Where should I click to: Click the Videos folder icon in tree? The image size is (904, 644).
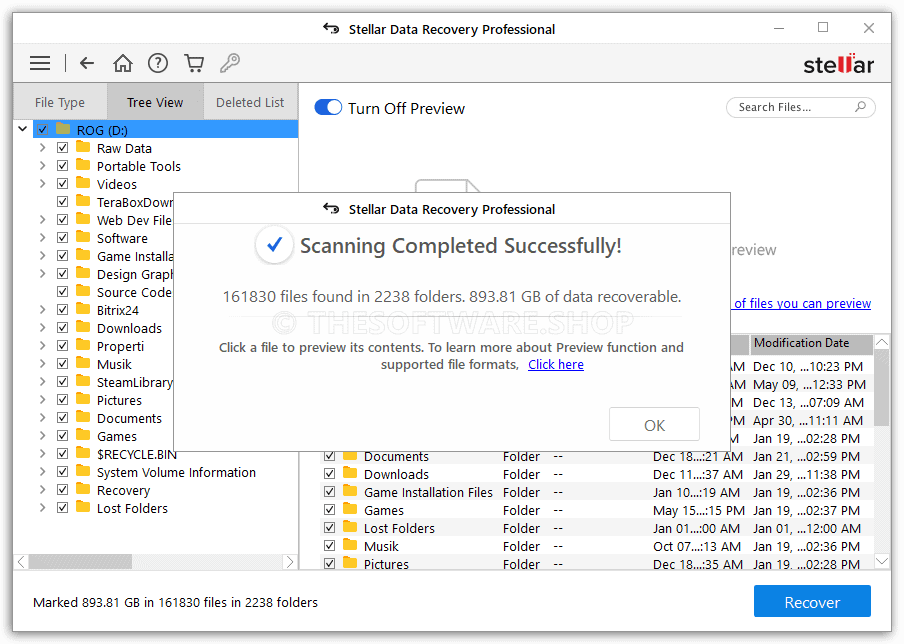coord(84,183)
